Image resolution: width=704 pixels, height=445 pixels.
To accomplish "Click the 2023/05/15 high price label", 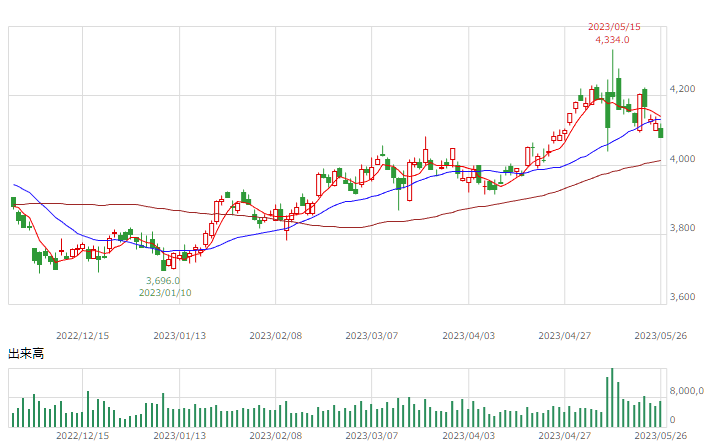I will pos(614,27).
